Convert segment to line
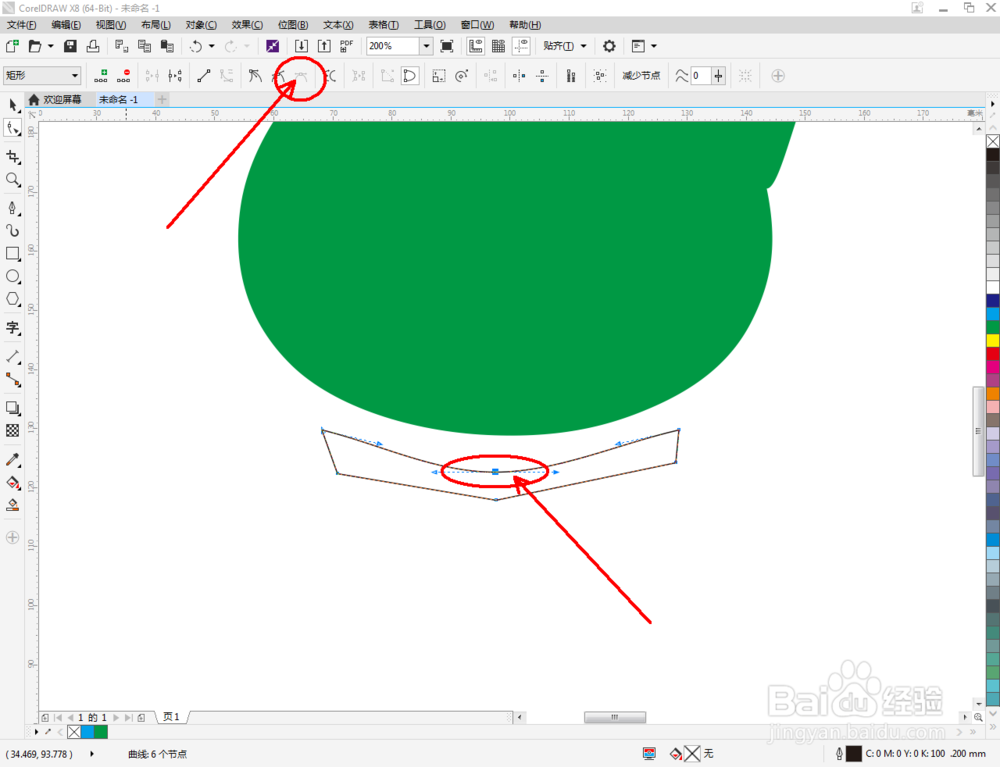 pos(204,76)
